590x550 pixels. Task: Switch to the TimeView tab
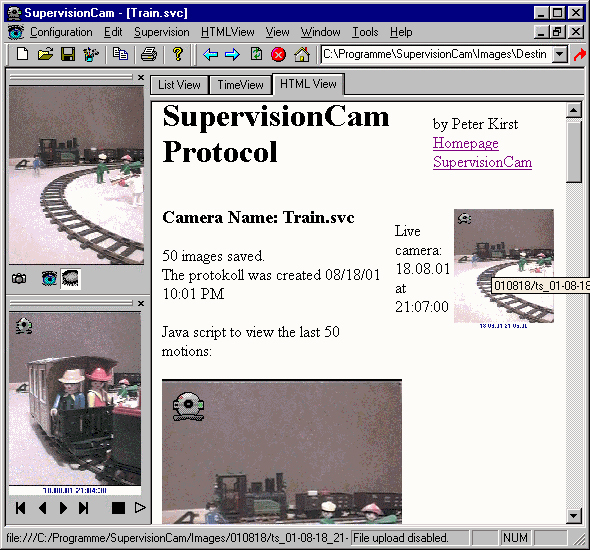pos(240,85)
